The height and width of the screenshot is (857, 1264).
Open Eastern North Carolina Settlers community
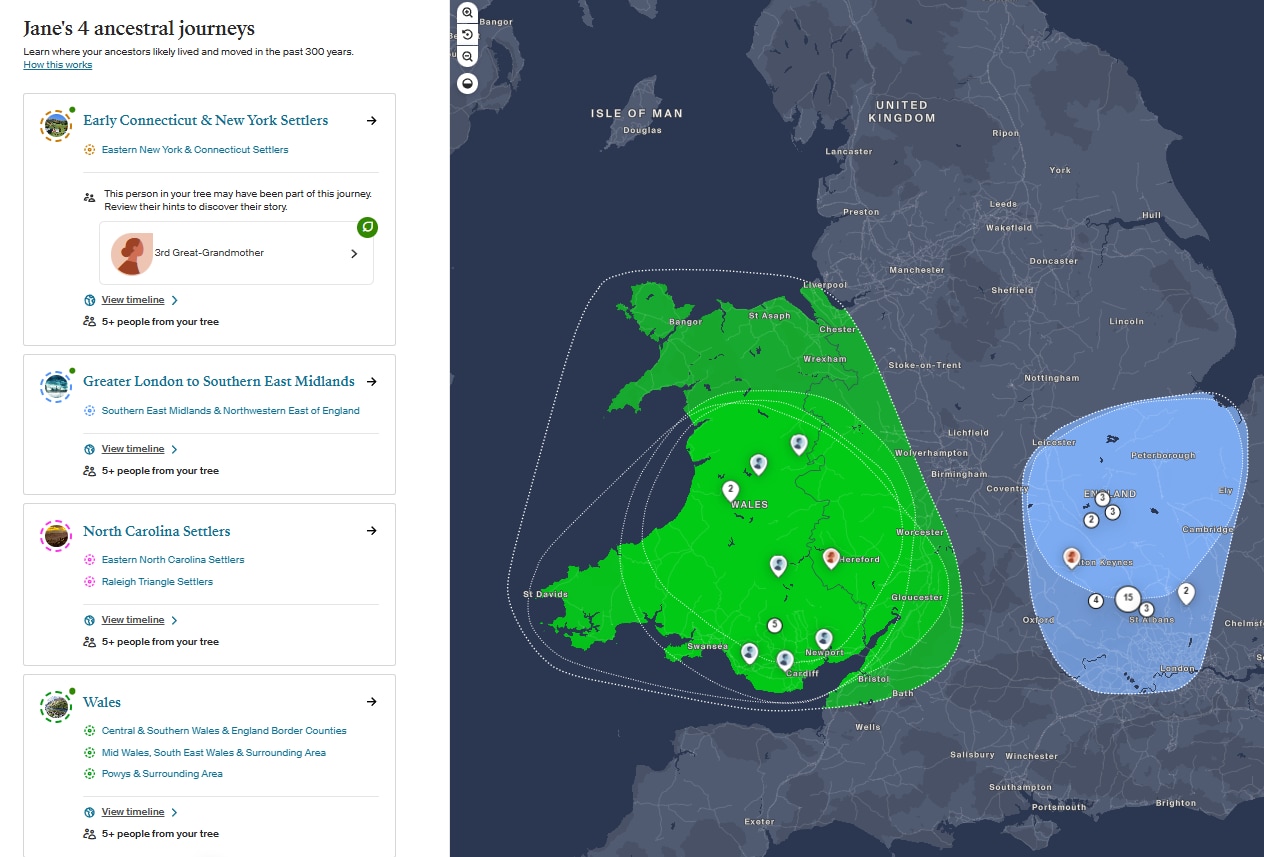pyautogui.click(x=173, y=560)
